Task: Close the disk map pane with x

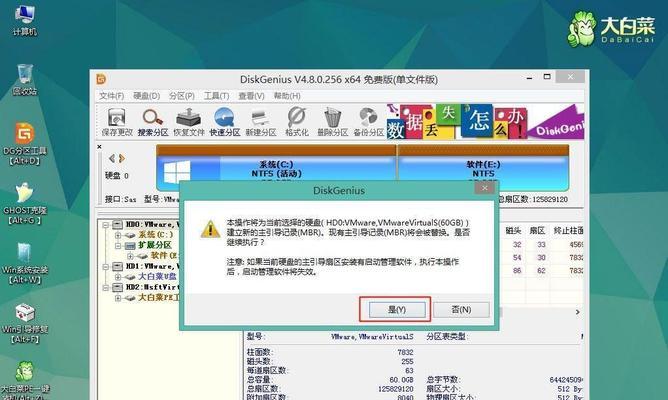Action: (x=99, y=147)
